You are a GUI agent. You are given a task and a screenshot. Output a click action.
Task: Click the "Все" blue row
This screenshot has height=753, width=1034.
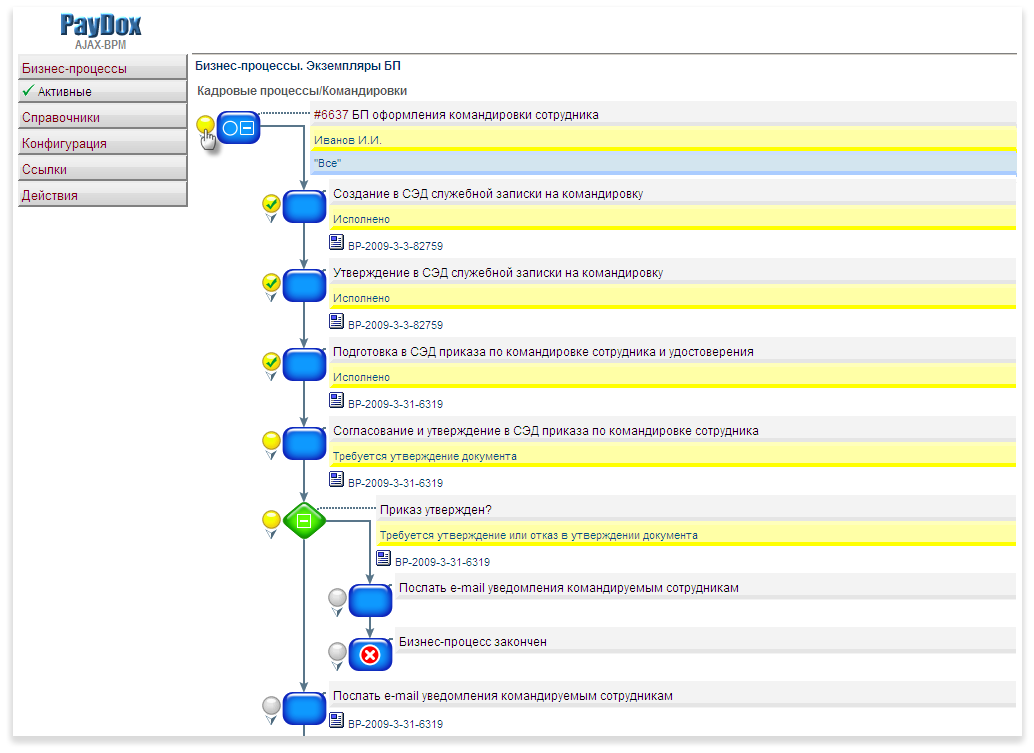click(x=663, y=163)
